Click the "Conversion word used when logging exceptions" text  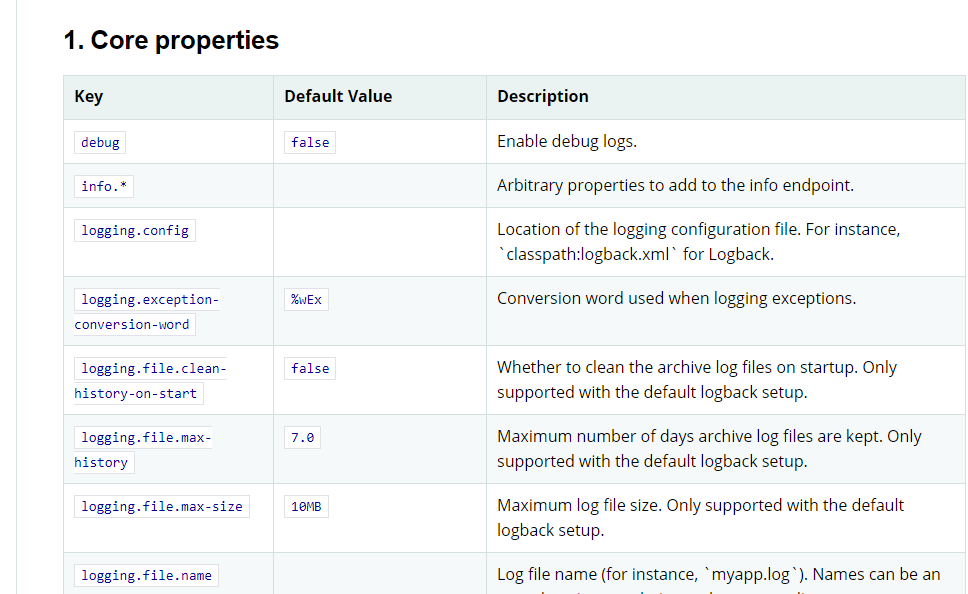click(677, 299)
